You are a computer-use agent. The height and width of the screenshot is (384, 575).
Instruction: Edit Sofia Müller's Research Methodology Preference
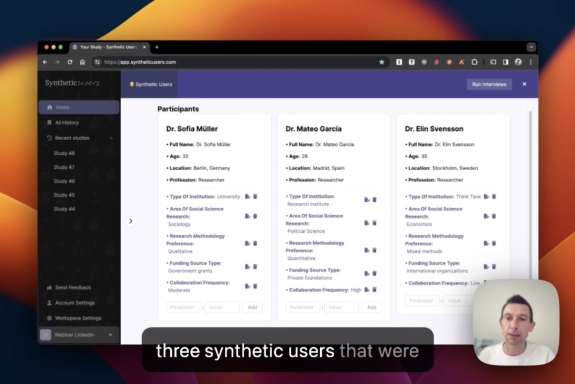pos(248,244)
